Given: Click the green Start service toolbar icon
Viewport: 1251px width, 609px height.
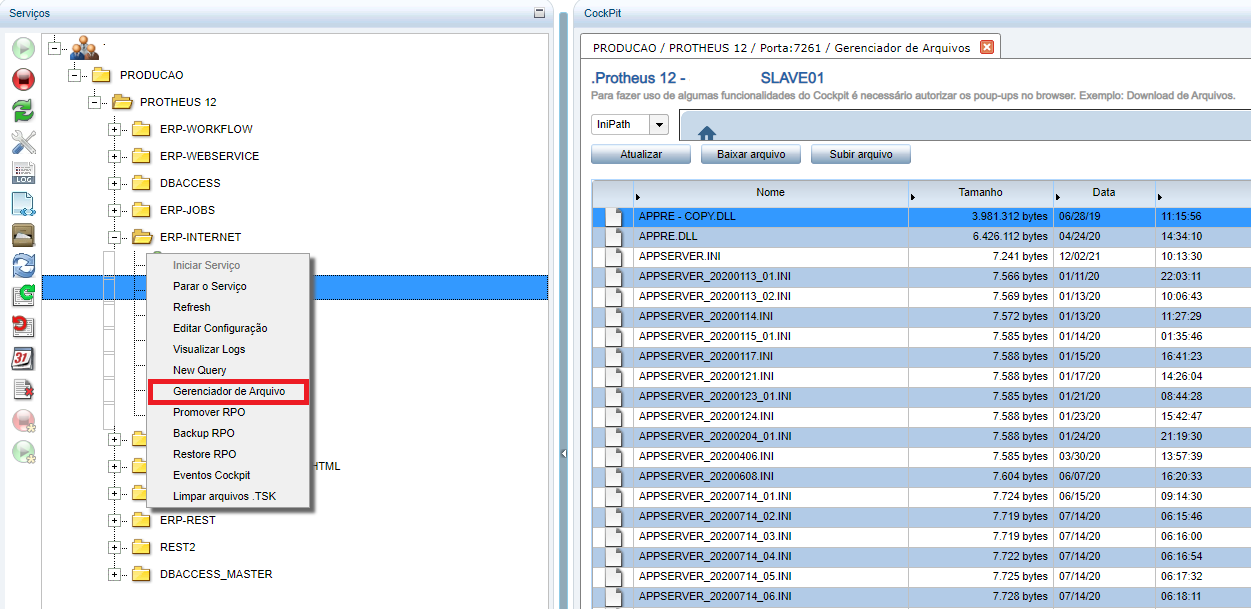Looking at the screenshot, I should [x=23, y=49].
